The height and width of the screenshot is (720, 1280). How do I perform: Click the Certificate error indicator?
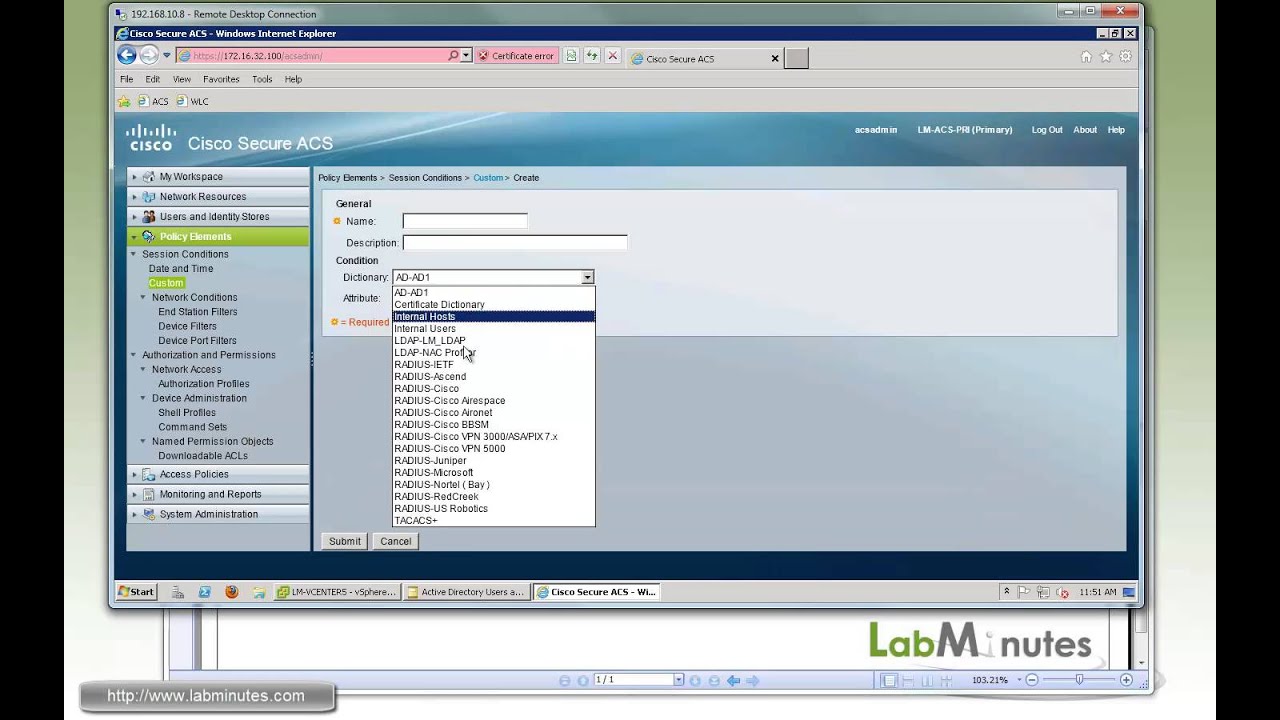515,56
